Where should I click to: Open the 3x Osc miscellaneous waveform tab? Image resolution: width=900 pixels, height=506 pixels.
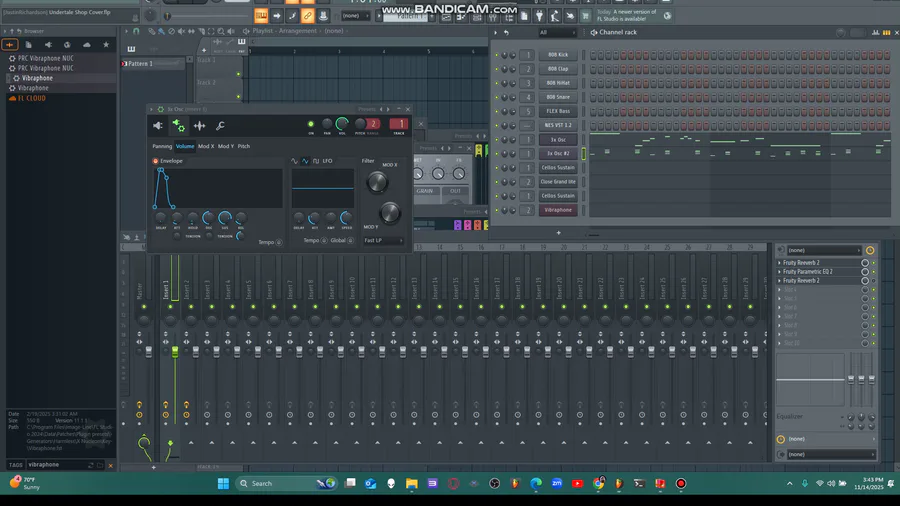(x=199, y=126)
